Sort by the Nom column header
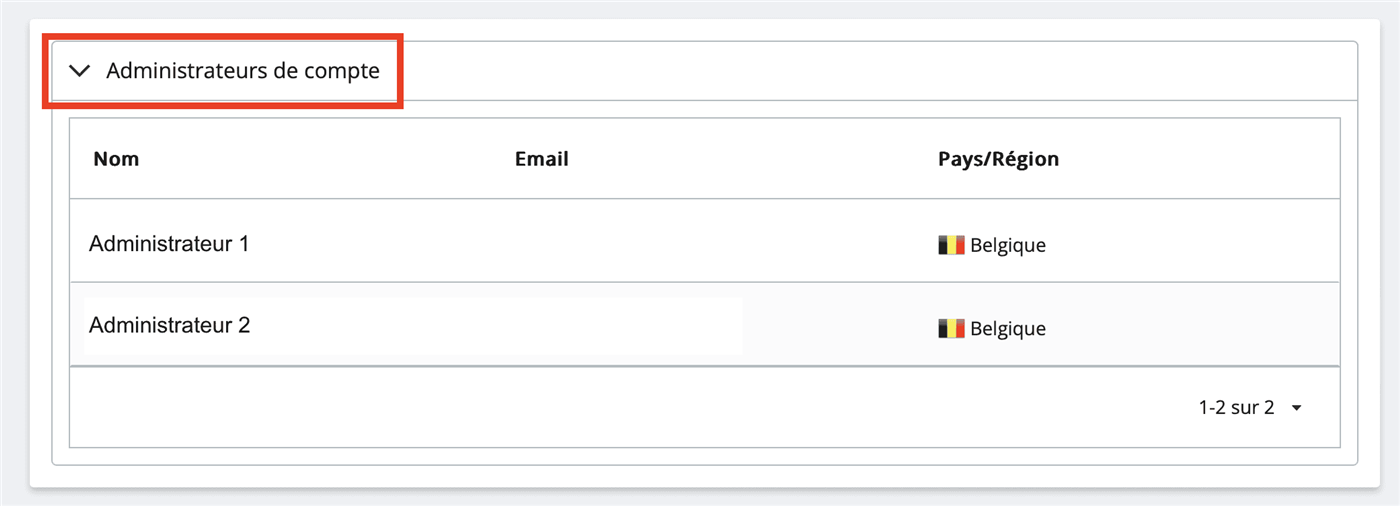Screen dimensions: 1400x506 [x=116, y=159]
